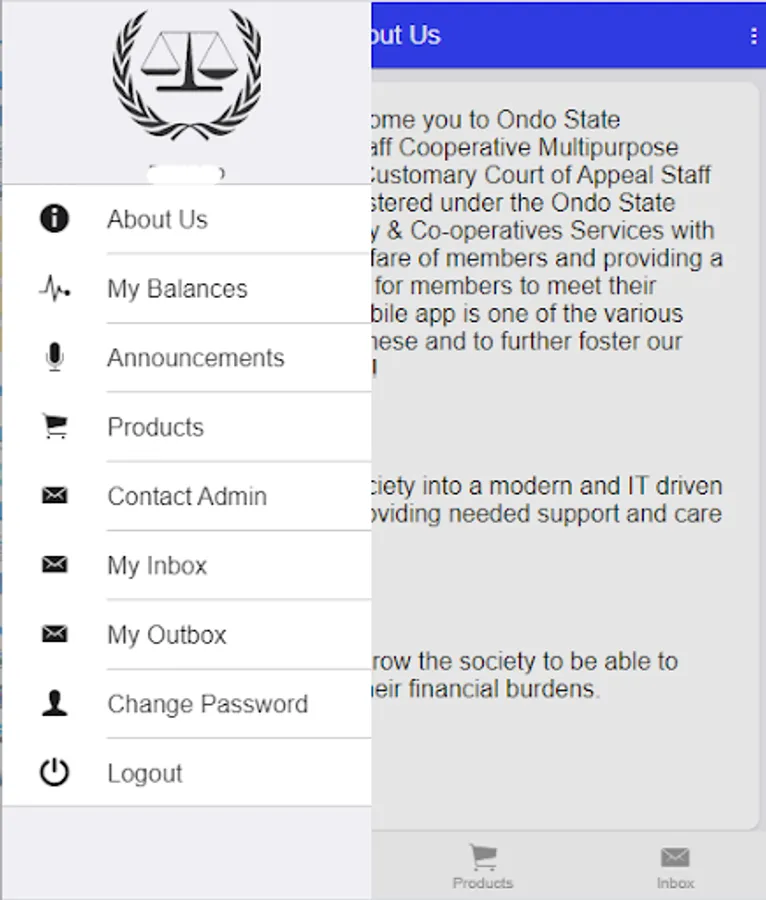Click the Announcements microphone icon

(54, 357)
